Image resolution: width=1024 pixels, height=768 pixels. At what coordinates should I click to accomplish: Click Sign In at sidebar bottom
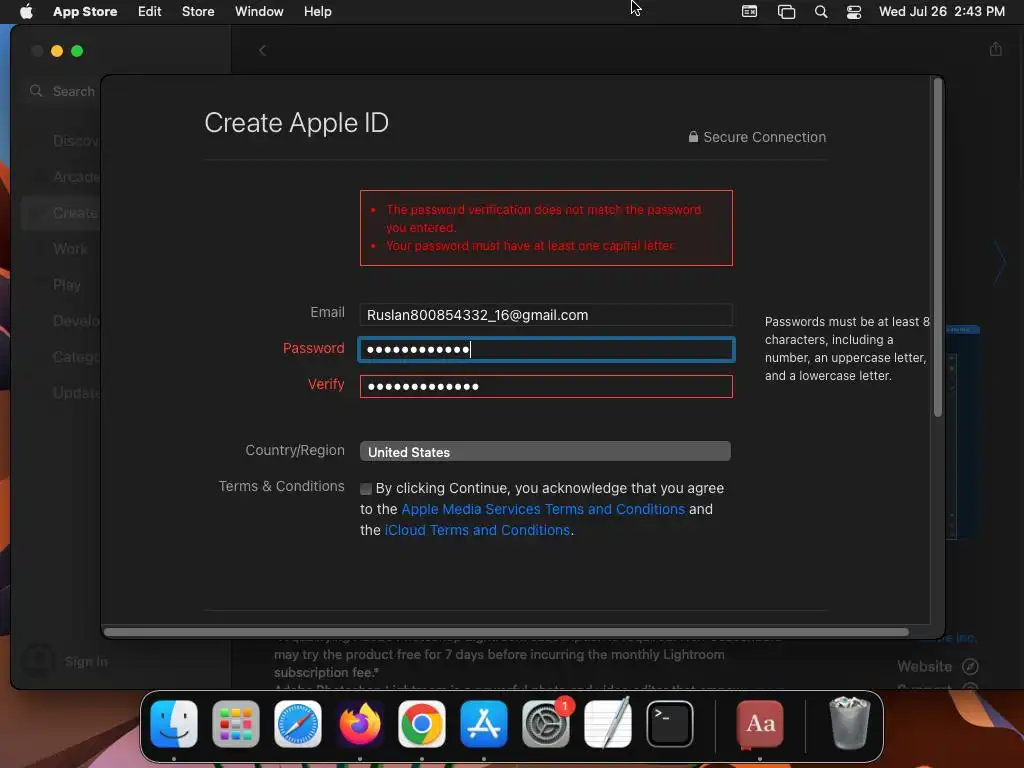86,662
